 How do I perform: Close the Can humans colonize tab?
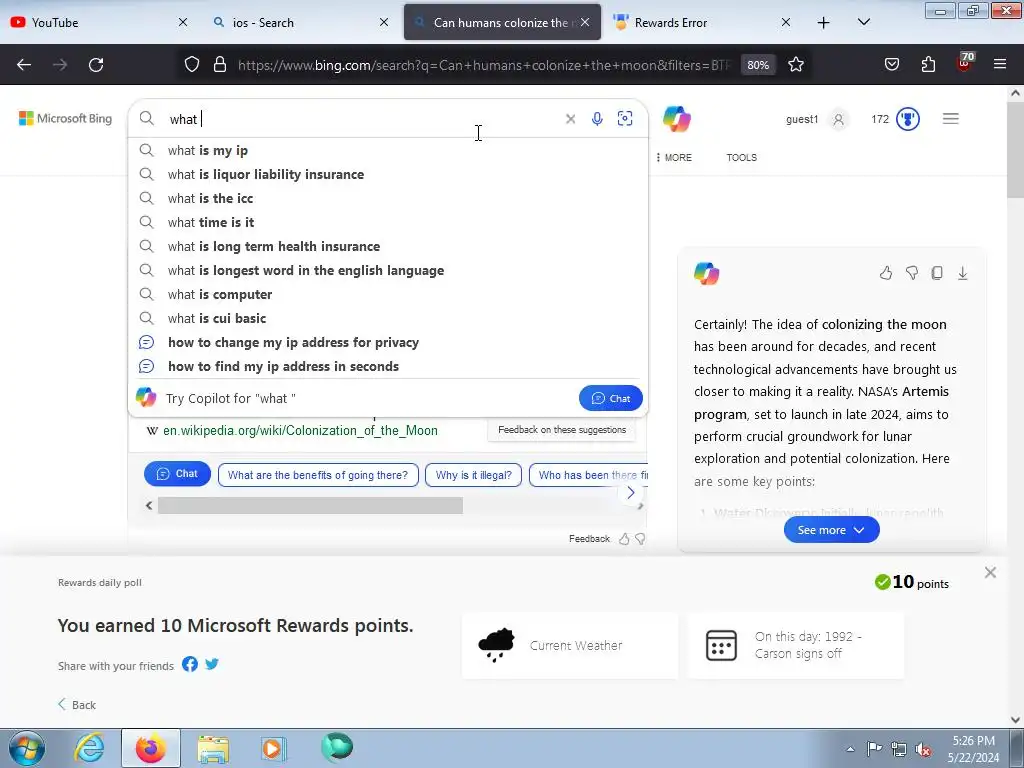pyautogui.click(x=584, y=22)
